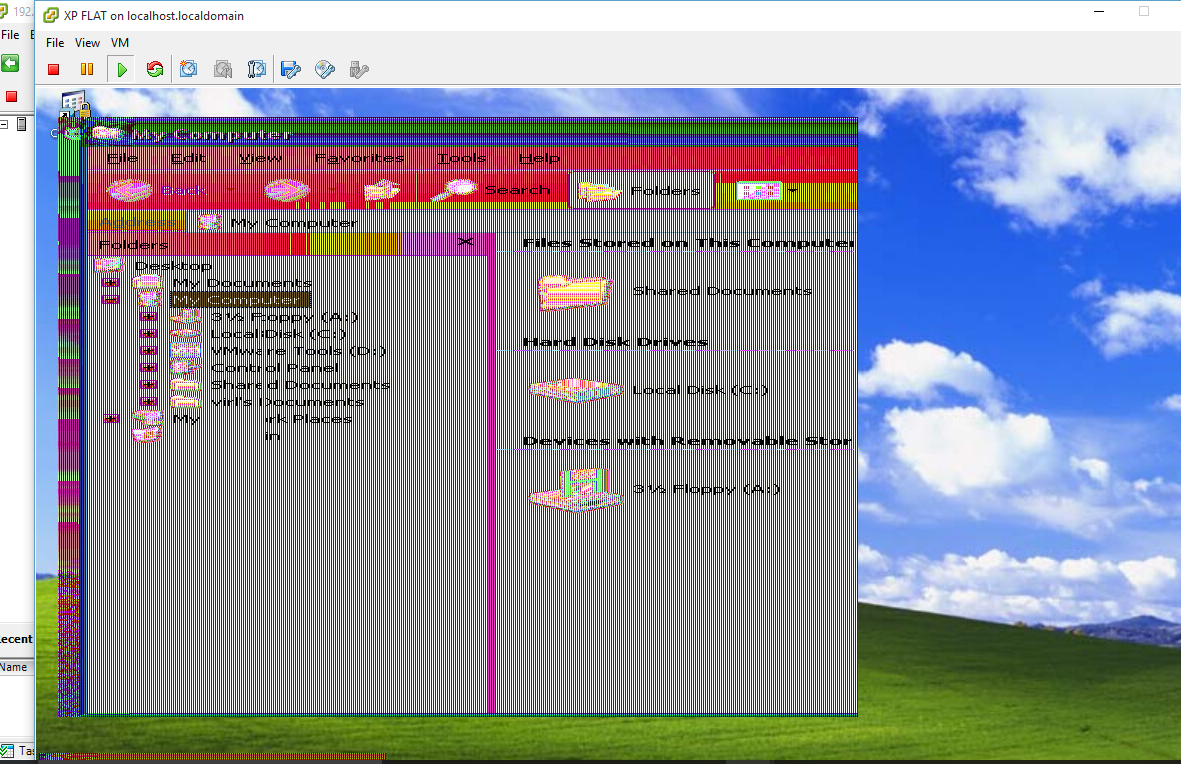Select Control Panel in folder tree
This screenshot has width=1181, height=764.
click(x=275, y=368)
